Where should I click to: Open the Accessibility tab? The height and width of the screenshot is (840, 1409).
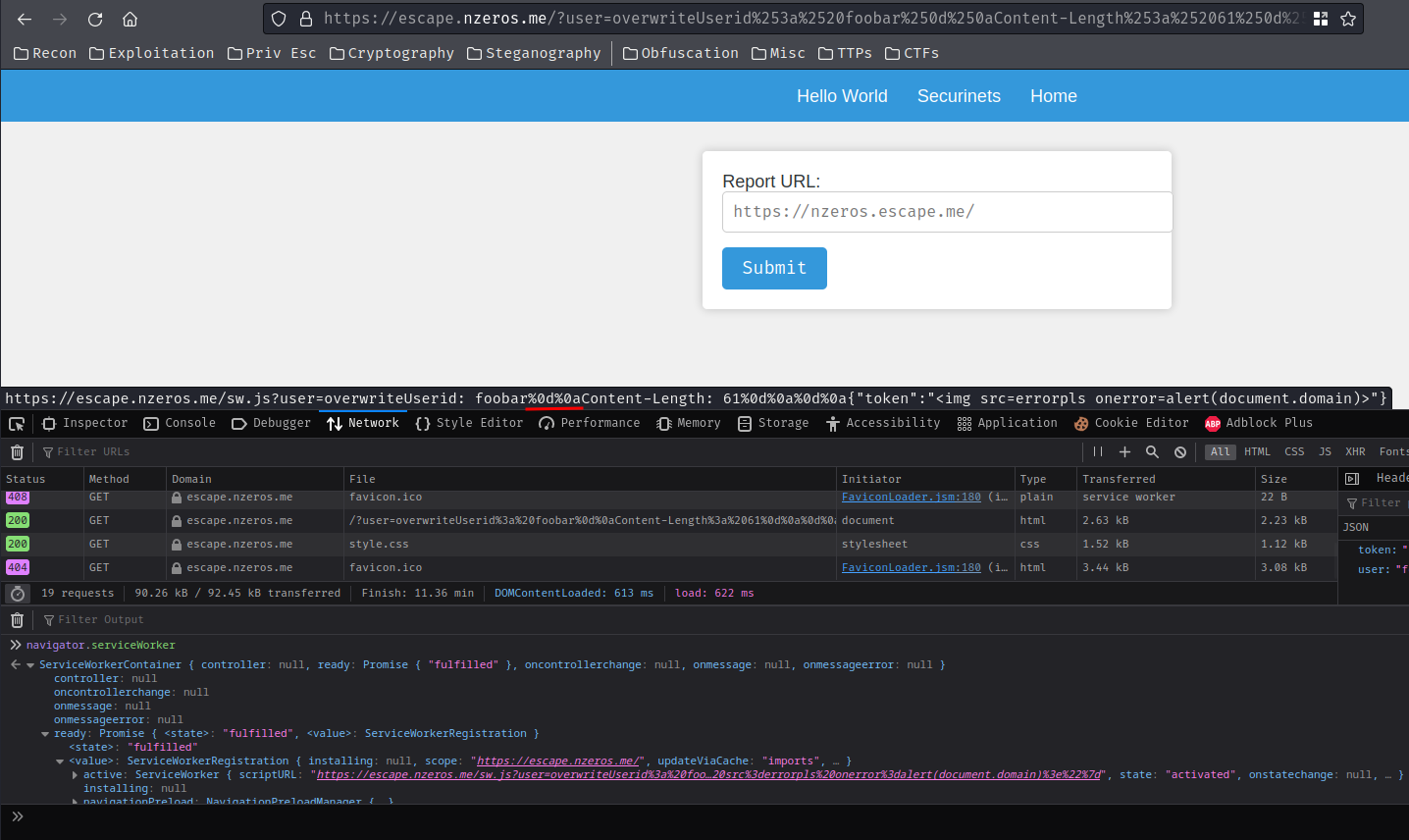coord(883,424)
